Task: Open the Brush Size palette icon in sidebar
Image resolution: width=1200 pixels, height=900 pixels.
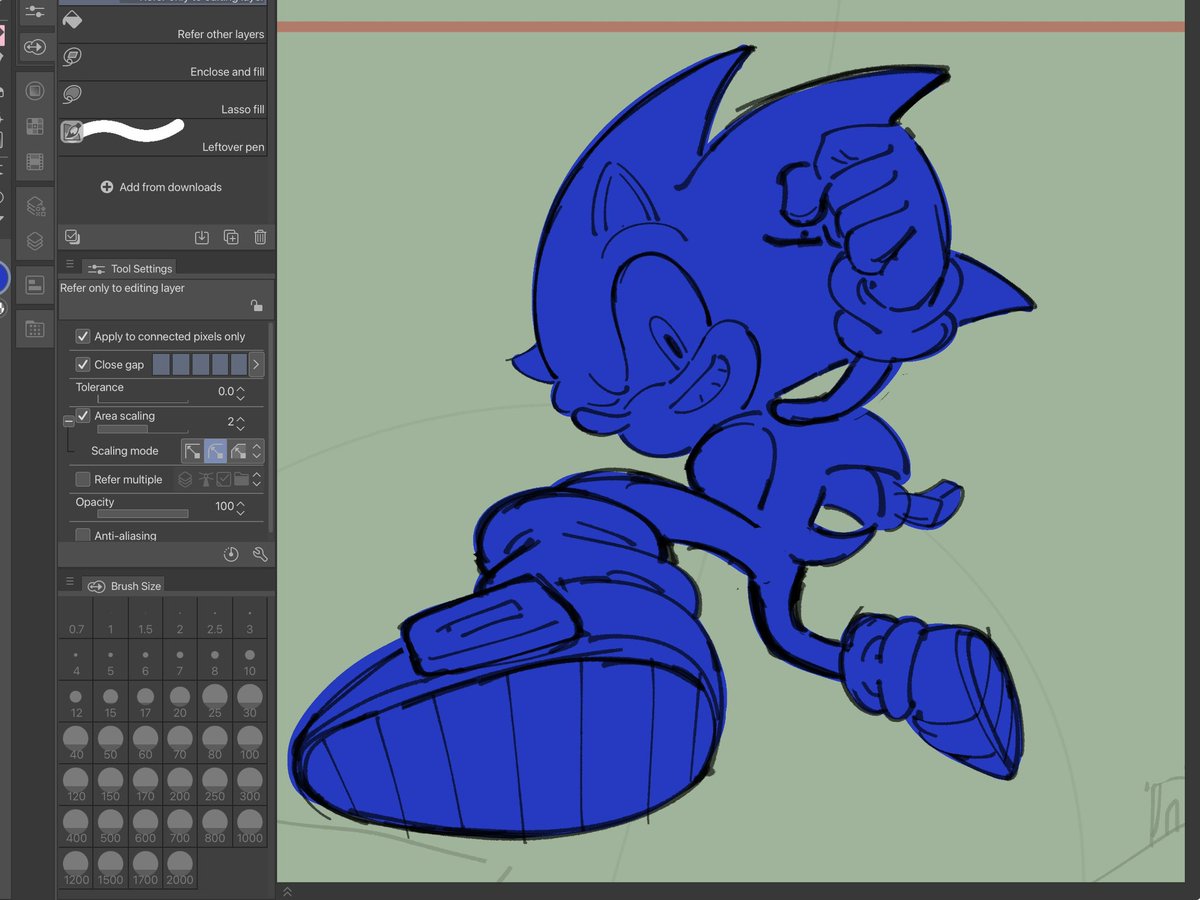Action: tap(35, 47)
